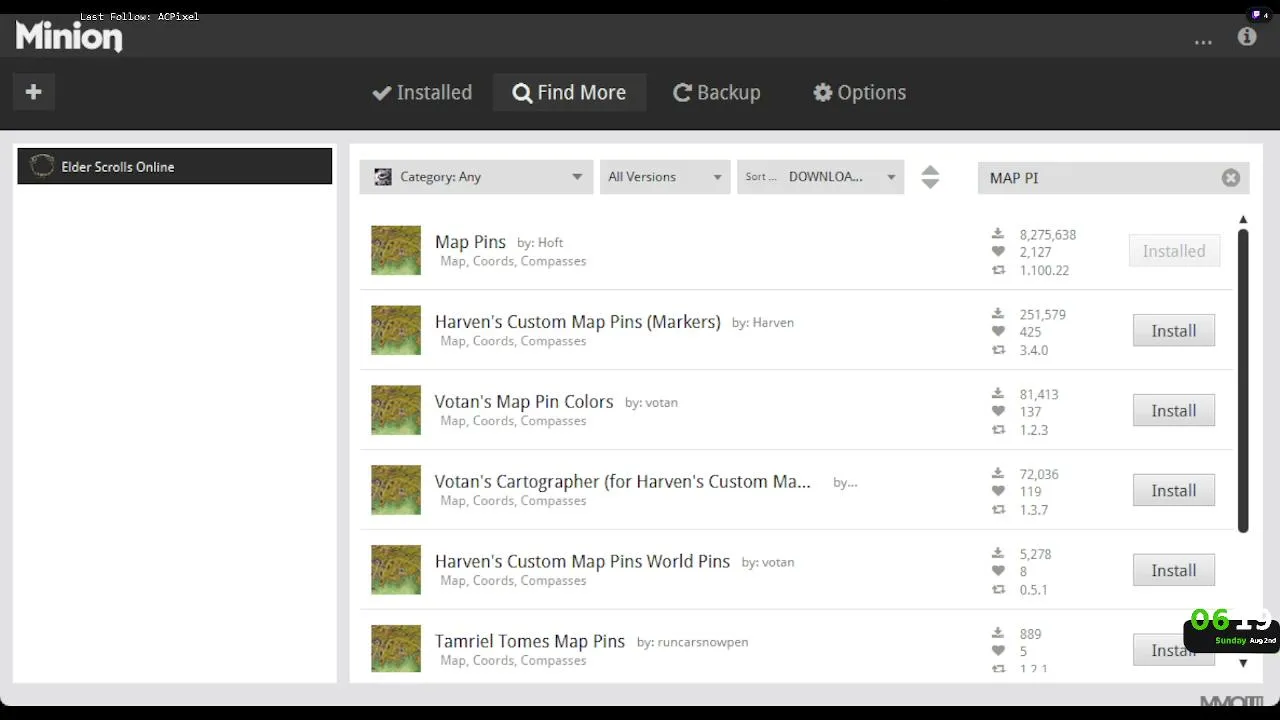Click the 72,036 downloads count
This screenshot has height=720, width=1280.
pyautogui.click(x=1039, y=475)
